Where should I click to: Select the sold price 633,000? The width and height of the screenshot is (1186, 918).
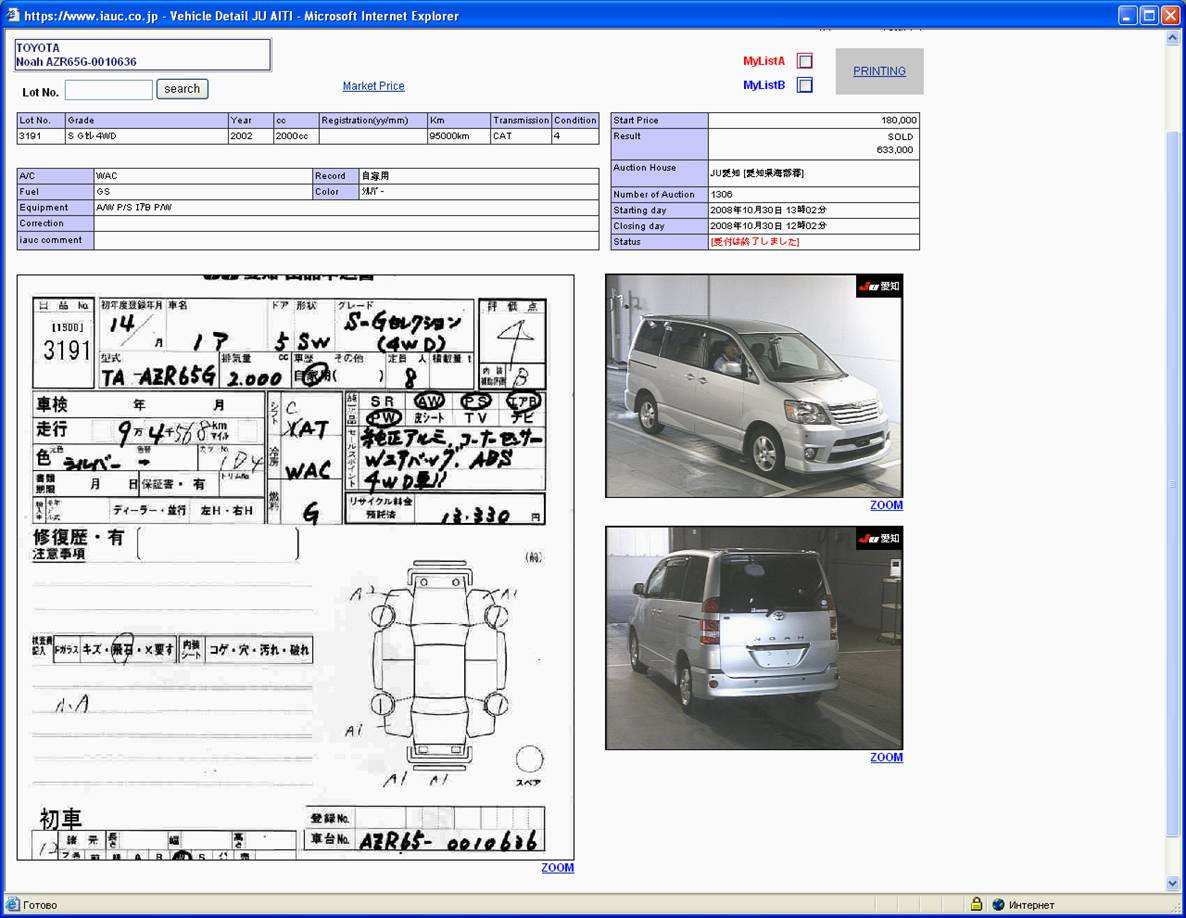(895, 150)
